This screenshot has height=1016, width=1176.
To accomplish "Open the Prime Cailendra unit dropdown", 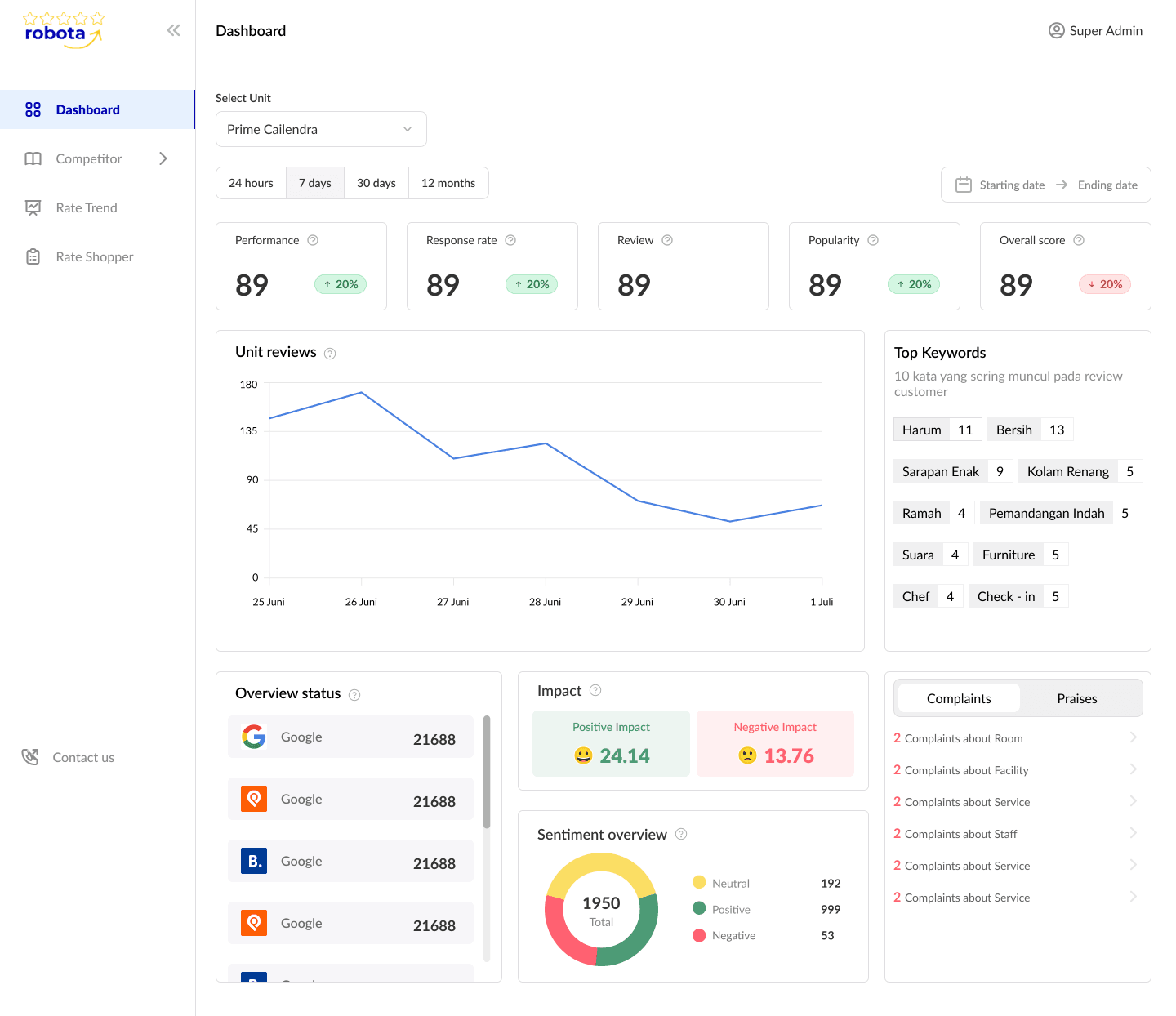I will [321, 129].
